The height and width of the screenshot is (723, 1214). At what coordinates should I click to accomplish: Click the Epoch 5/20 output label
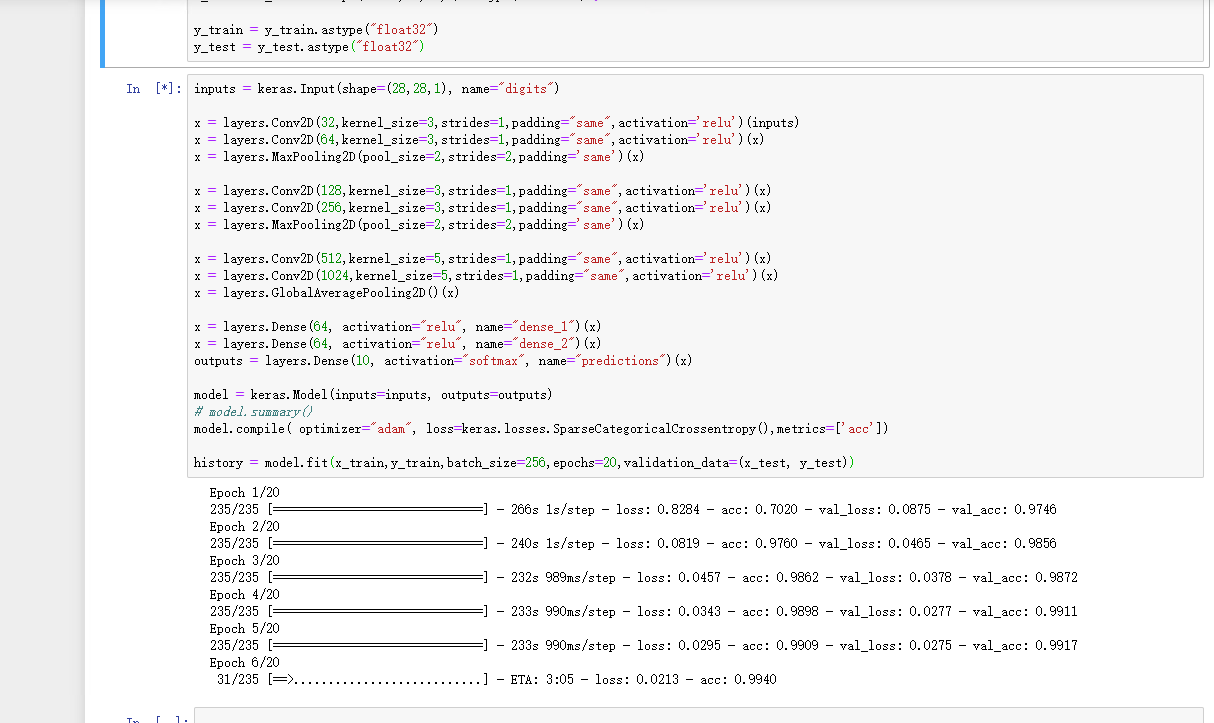244,629
